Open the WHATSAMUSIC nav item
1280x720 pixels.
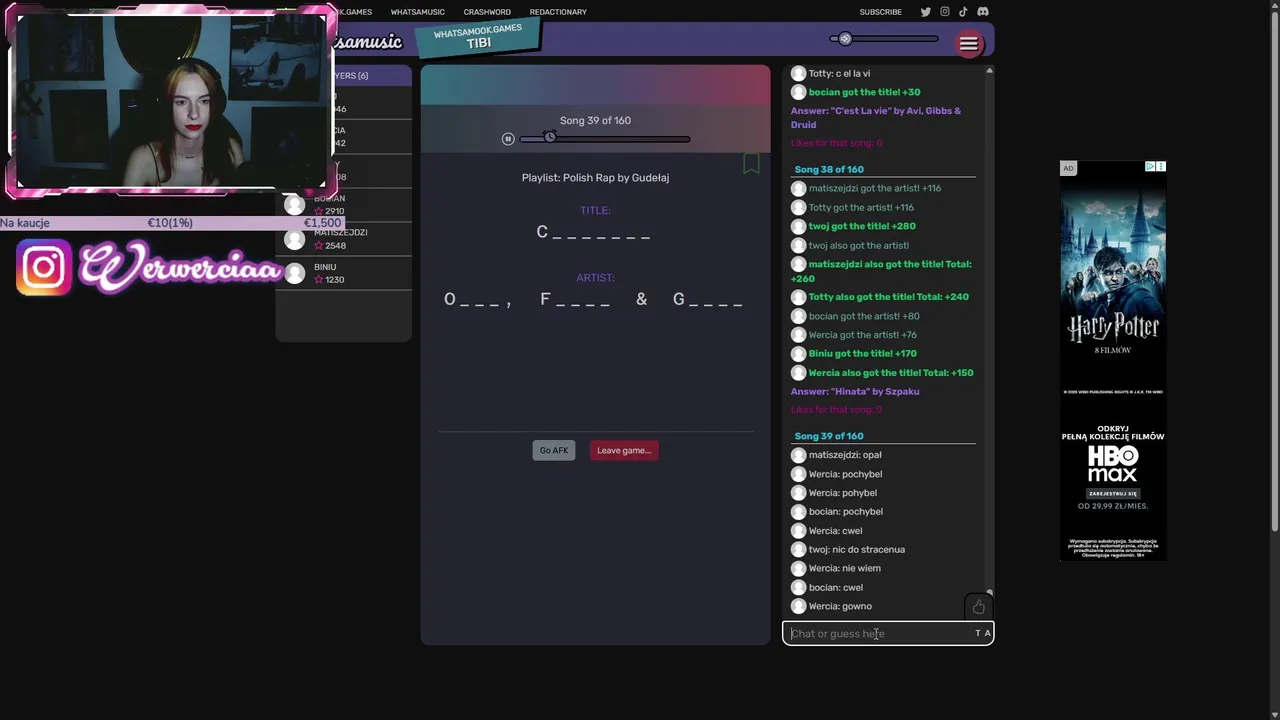tap(417, 12)
